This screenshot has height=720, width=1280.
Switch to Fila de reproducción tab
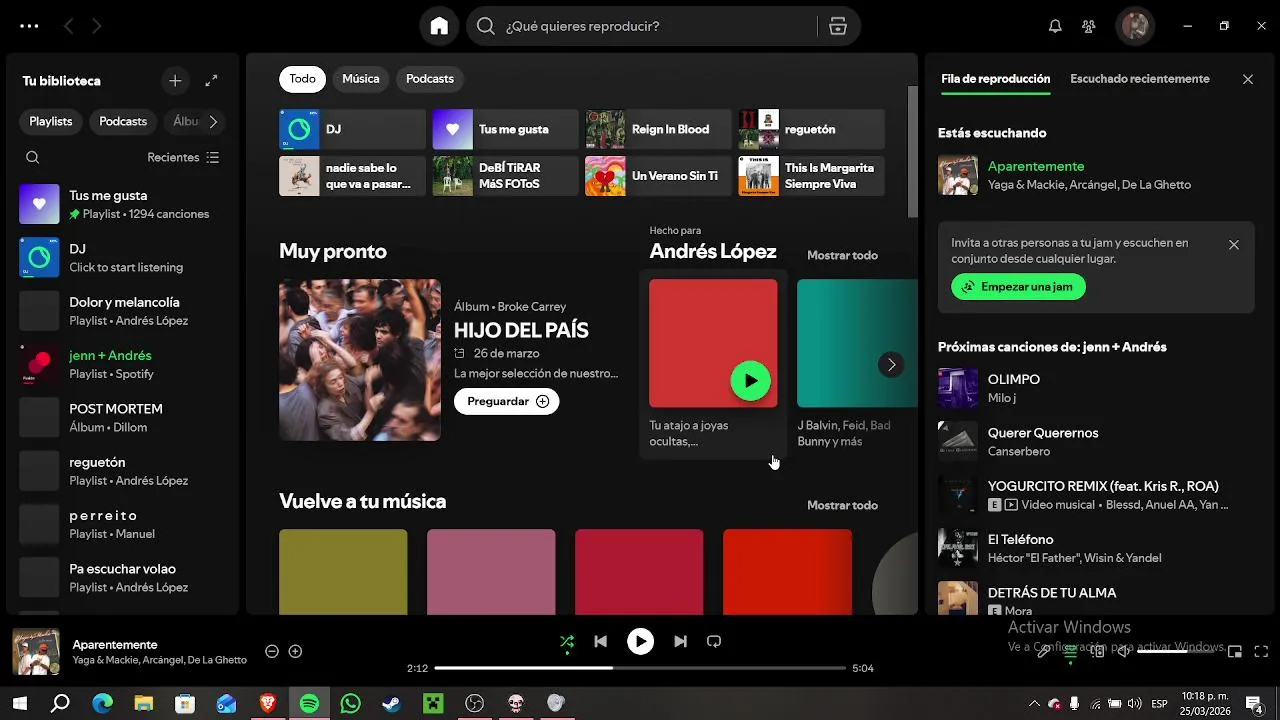(x=995, y=79)
